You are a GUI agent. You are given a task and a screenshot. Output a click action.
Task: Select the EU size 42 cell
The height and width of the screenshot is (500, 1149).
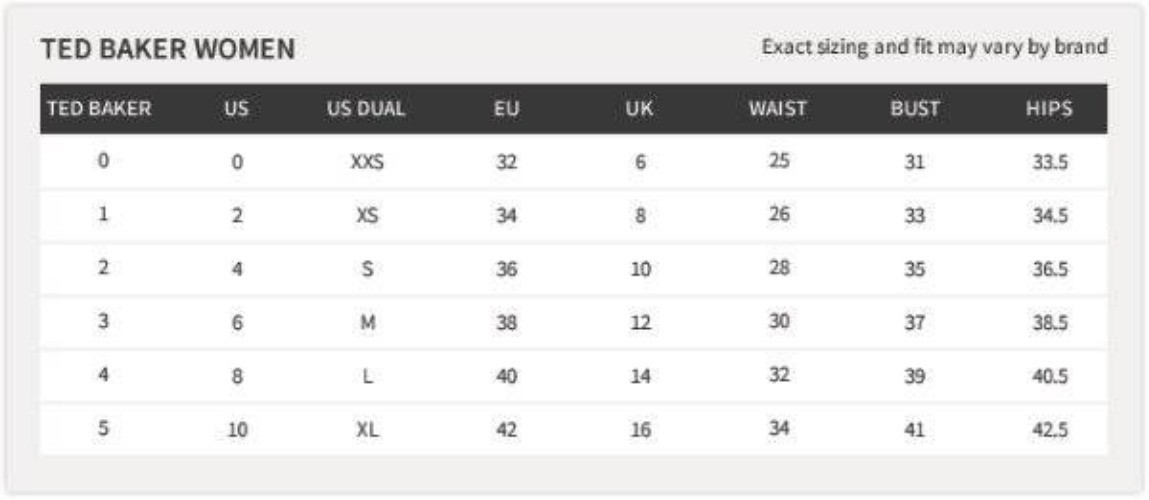pyautogui.click(x=506, y=431)
